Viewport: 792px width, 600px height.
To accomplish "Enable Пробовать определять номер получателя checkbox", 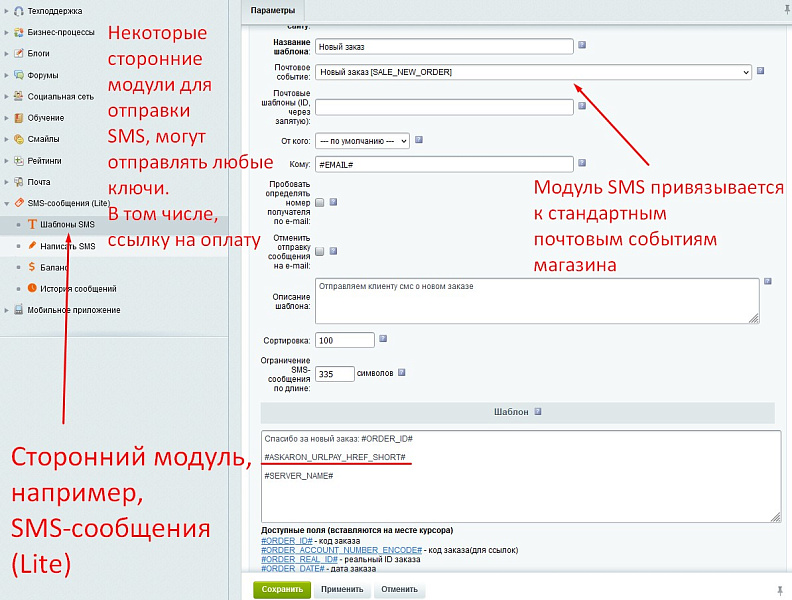I will point(319,202).
